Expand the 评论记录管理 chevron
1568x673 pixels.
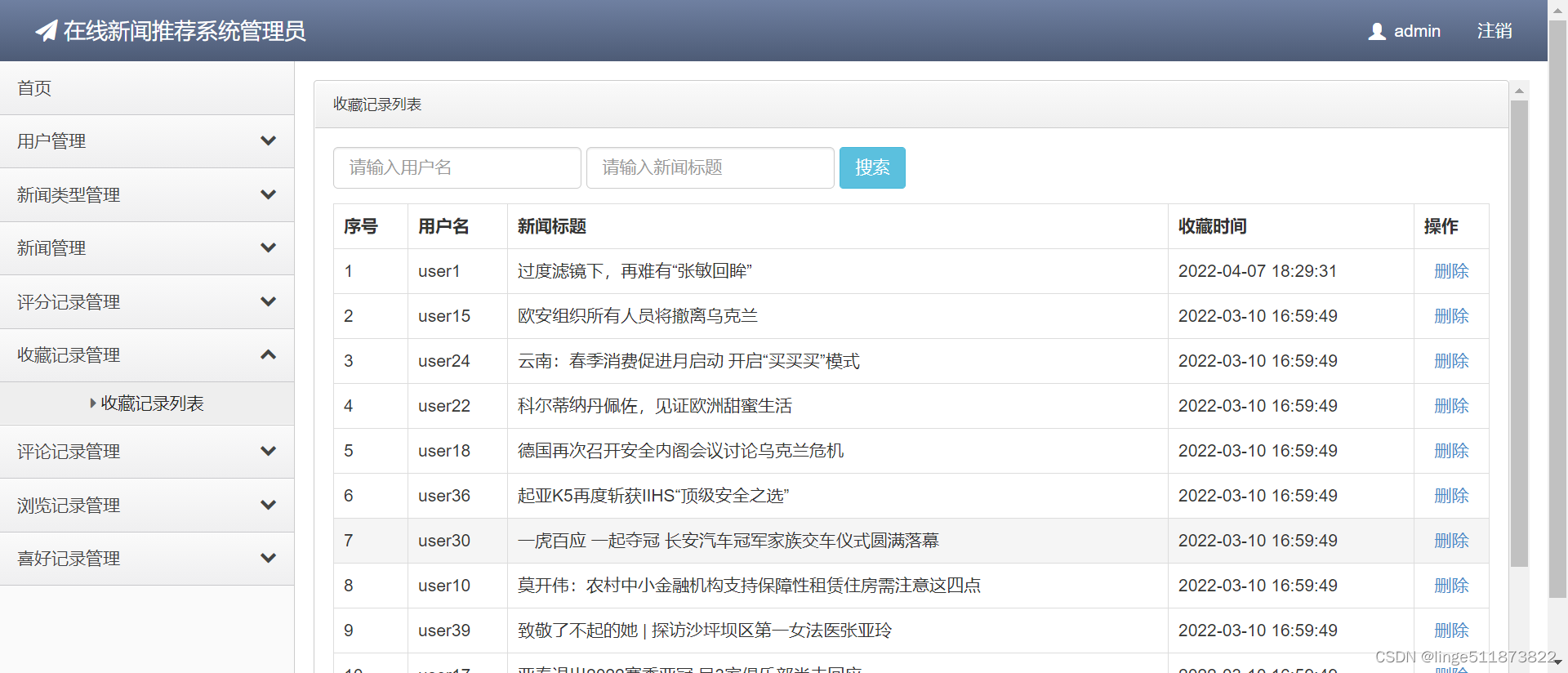click(268, 451)
